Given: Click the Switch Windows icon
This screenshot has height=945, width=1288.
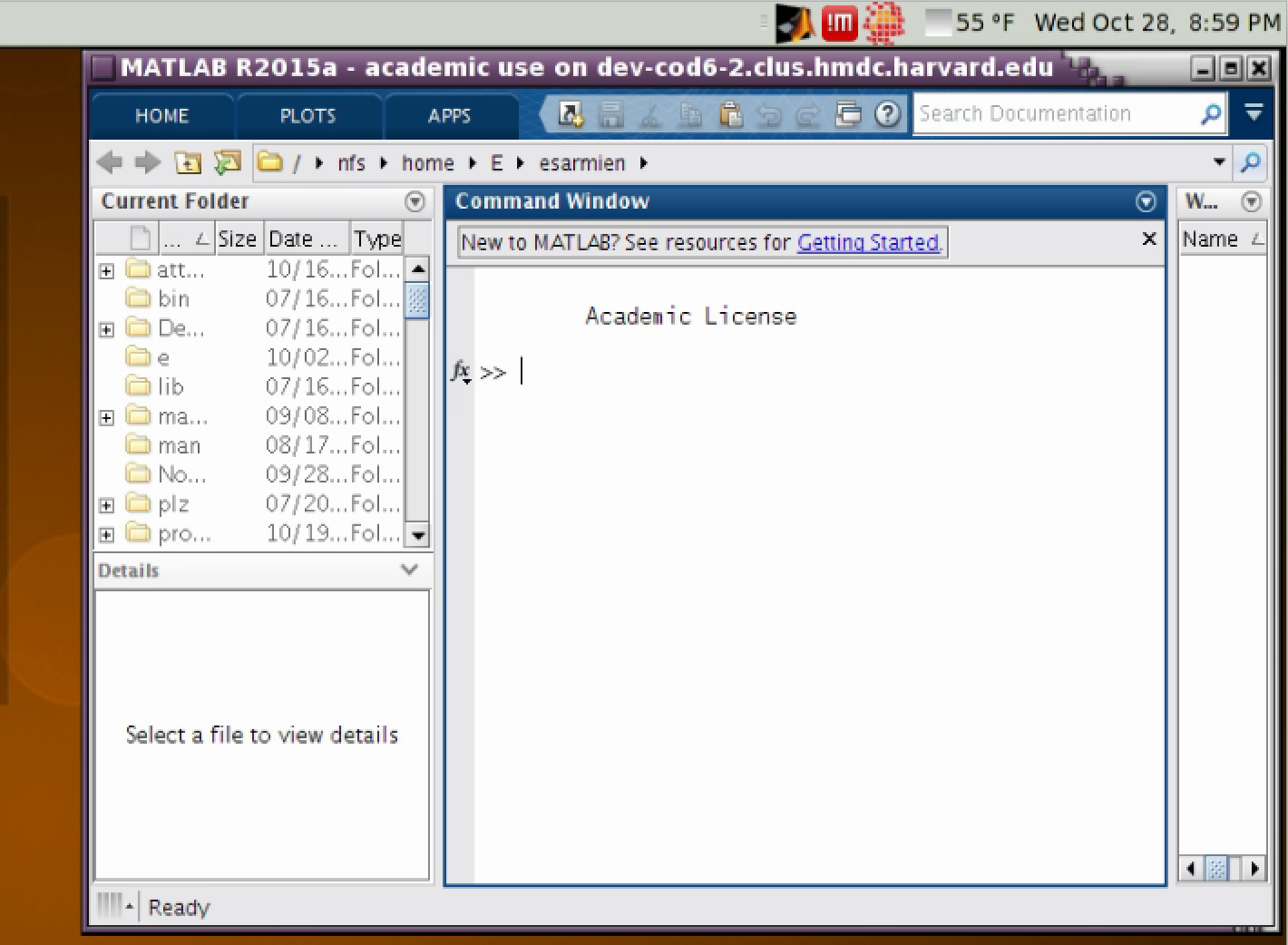Looking at the screenshot, I should (848, 114).
